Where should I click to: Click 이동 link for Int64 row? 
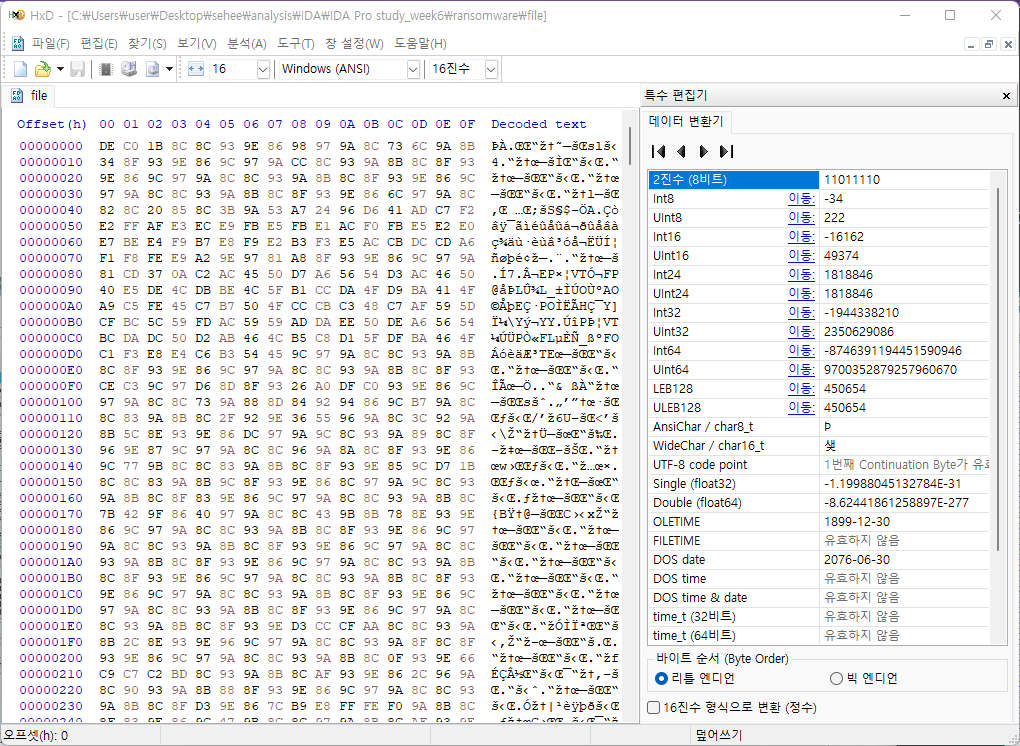[x=801, y=351]
